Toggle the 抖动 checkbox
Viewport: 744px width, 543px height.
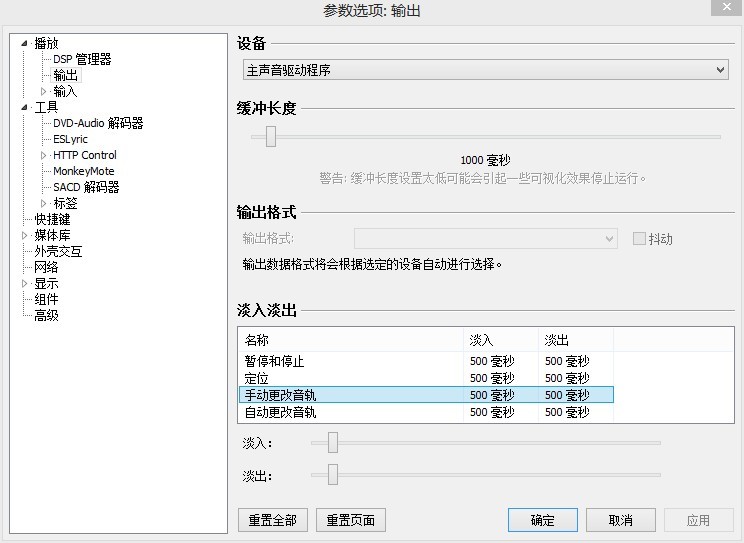(x=639, y=238)
